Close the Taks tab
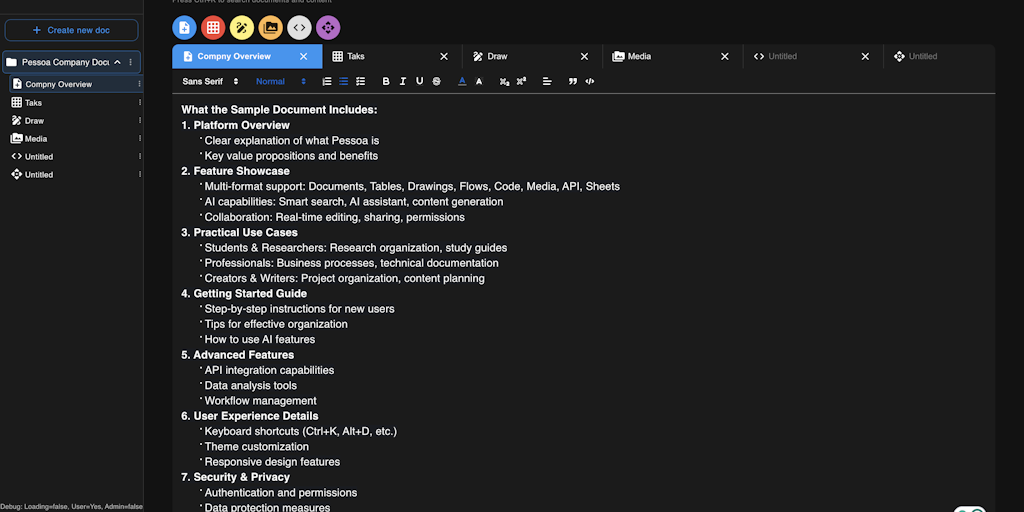The width and height of the screenshot is (1024, 512). pos(444,57)
